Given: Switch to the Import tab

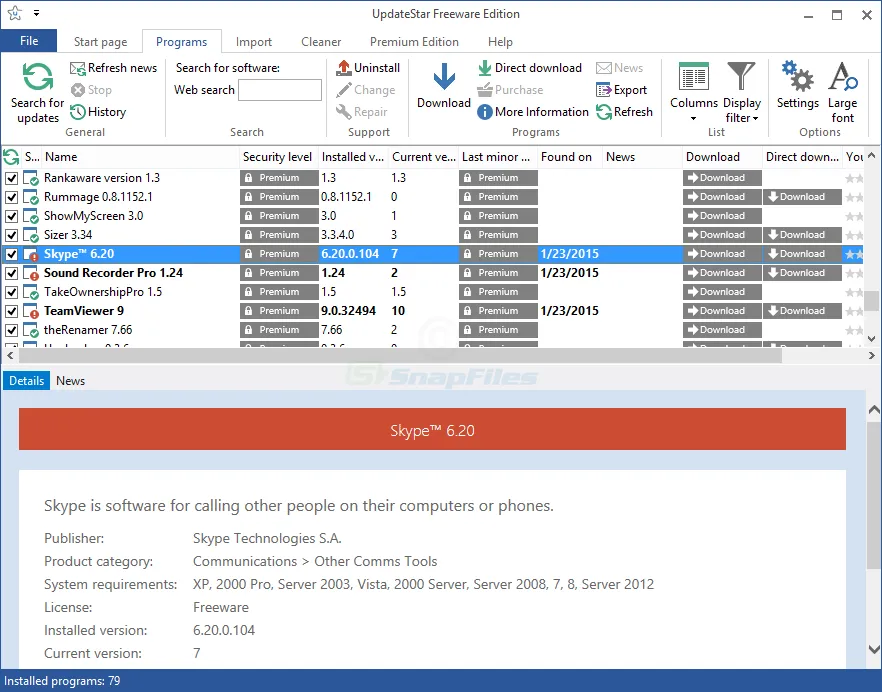Looking at the screenshot, I should [x=254, y=42].
